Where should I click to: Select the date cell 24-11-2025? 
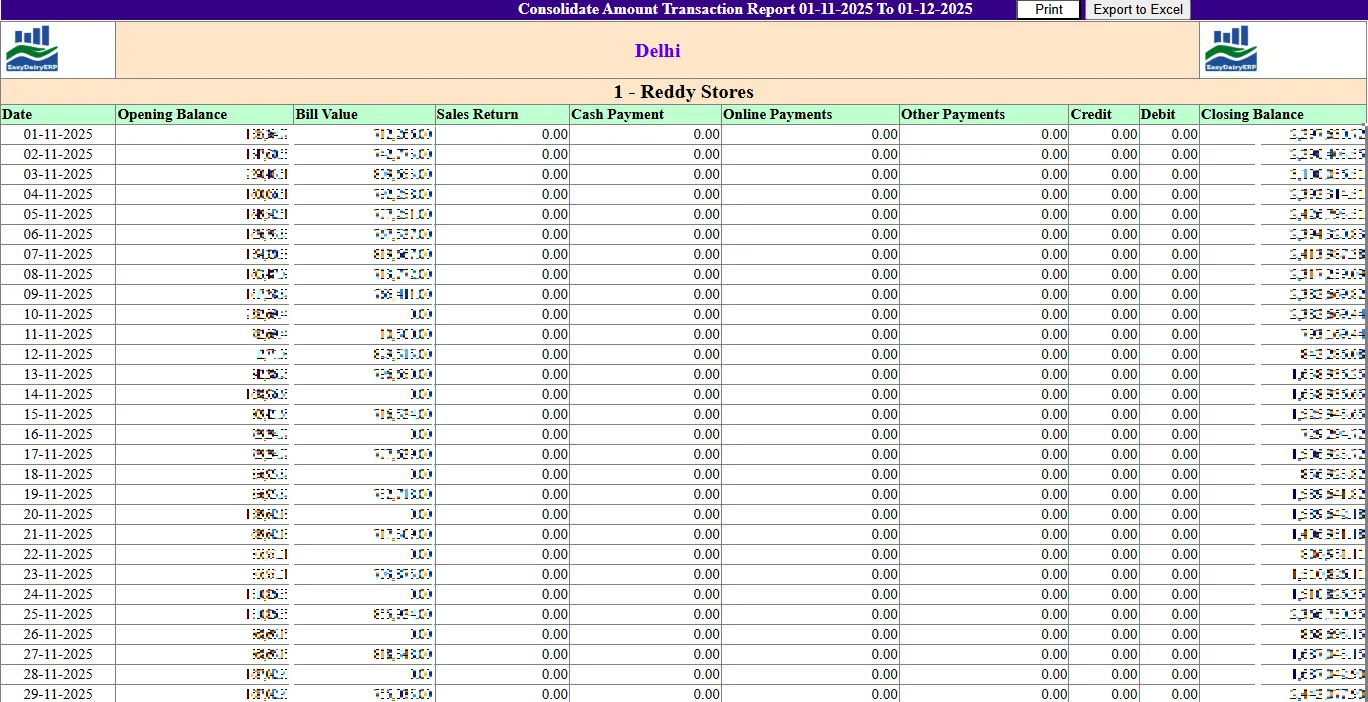point(58,594)
